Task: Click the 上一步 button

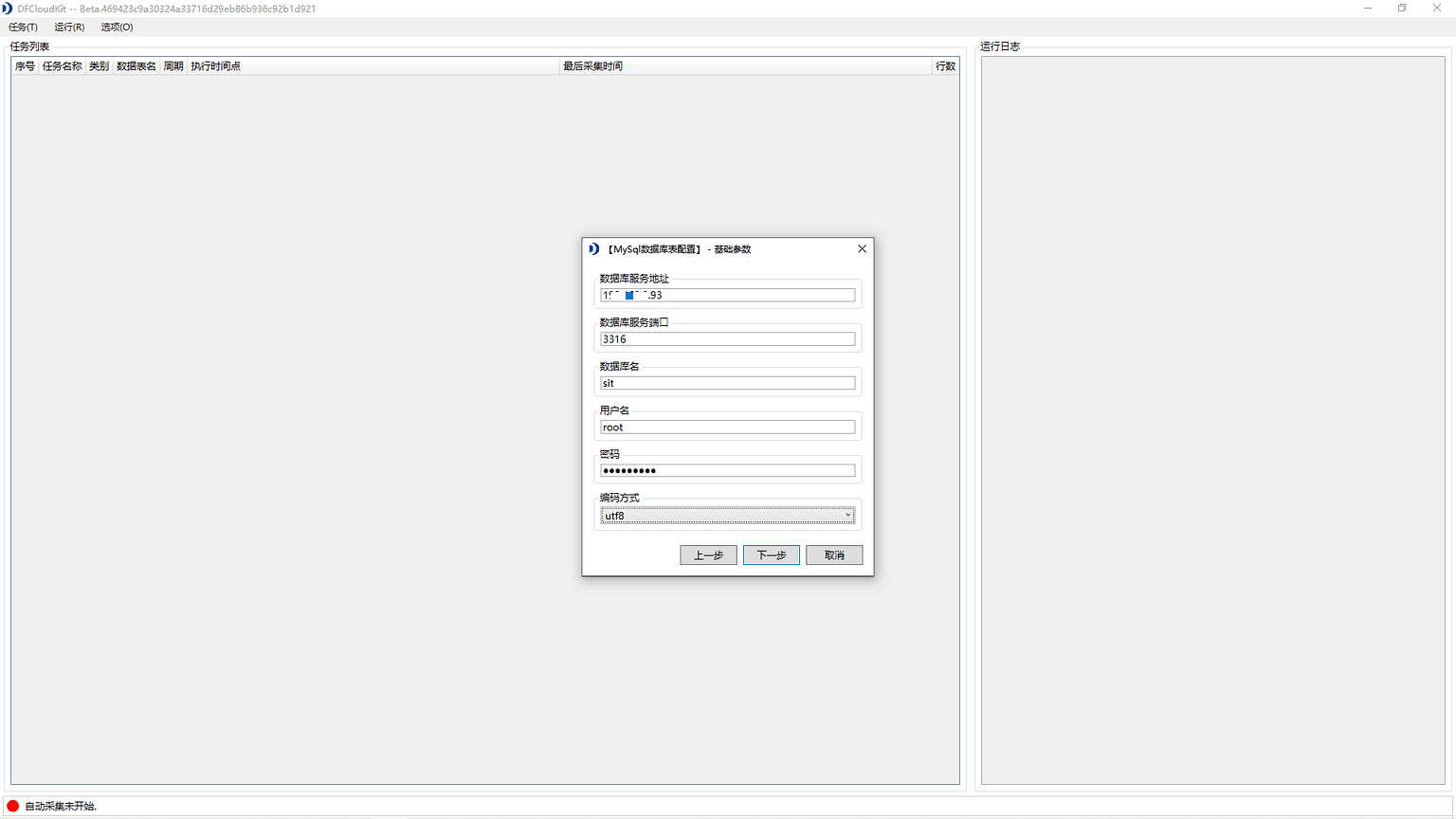Action: coord(708,555)
